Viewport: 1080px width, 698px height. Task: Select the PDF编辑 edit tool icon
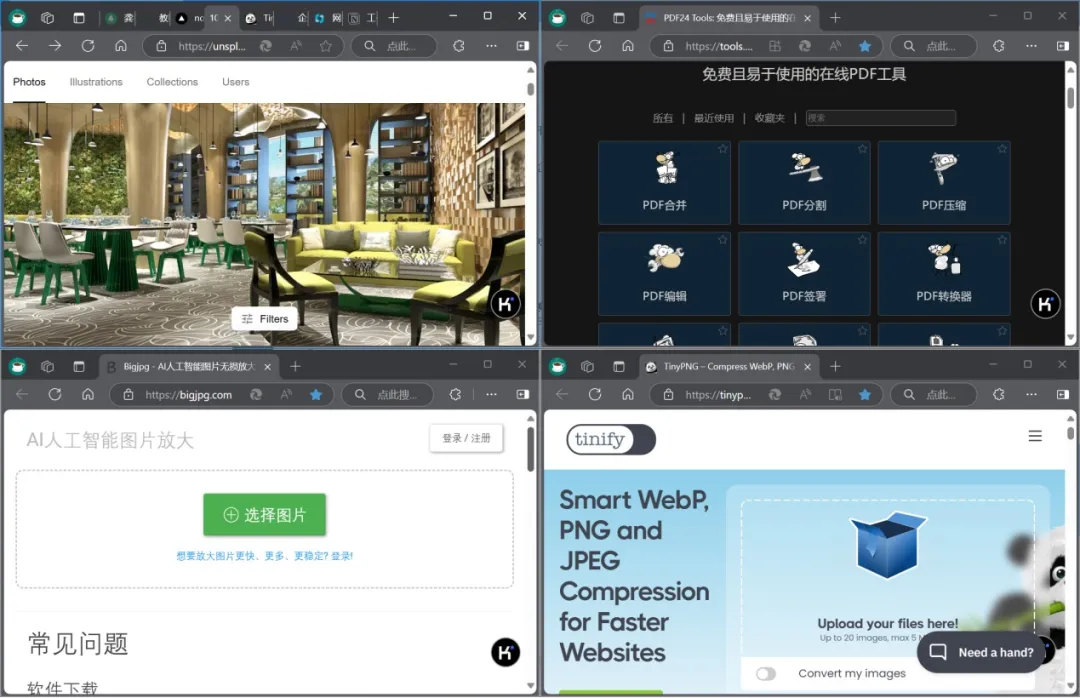click(665, 260)
